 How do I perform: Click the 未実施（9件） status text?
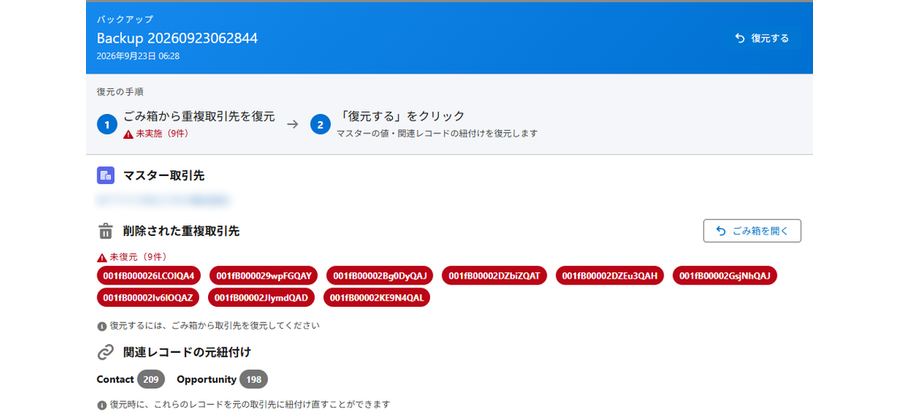(162, 133)
